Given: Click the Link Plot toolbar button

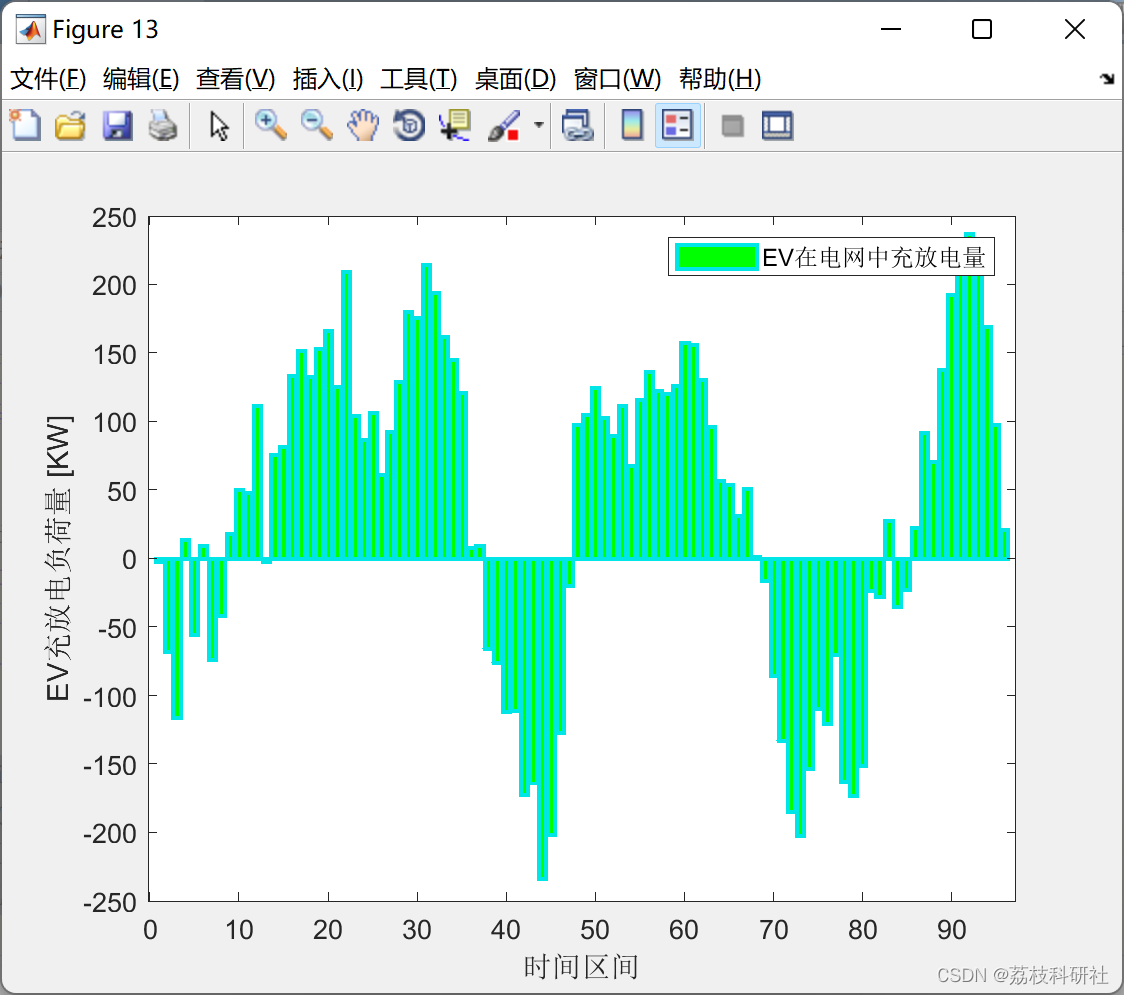Looking at the screenshot, I should [x=578, y=125].
